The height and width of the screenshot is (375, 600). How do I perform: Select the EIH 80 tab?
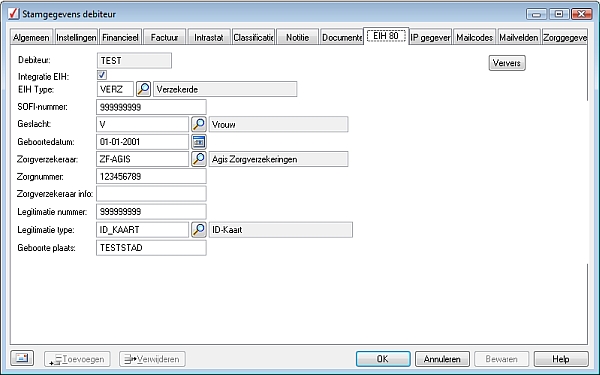[x=386, y=36]
